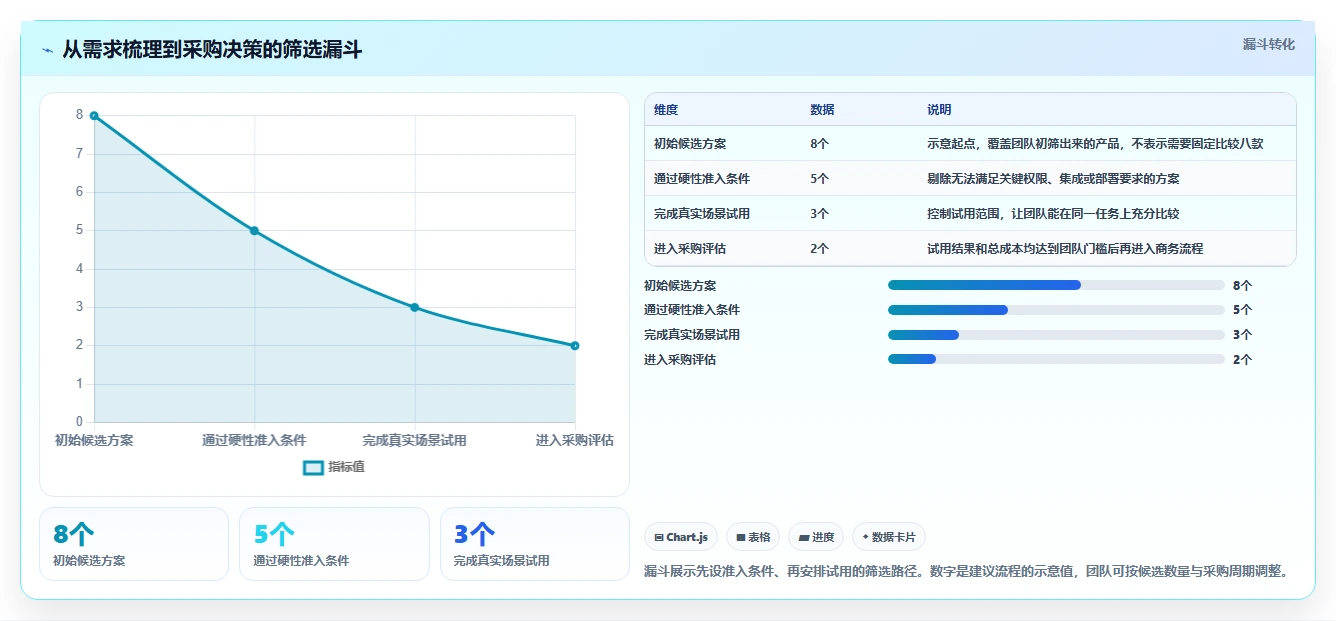
Task: Click the 完成真实场景试用 x-axis label
Action: pyautogui.click(x=414, y=440)
